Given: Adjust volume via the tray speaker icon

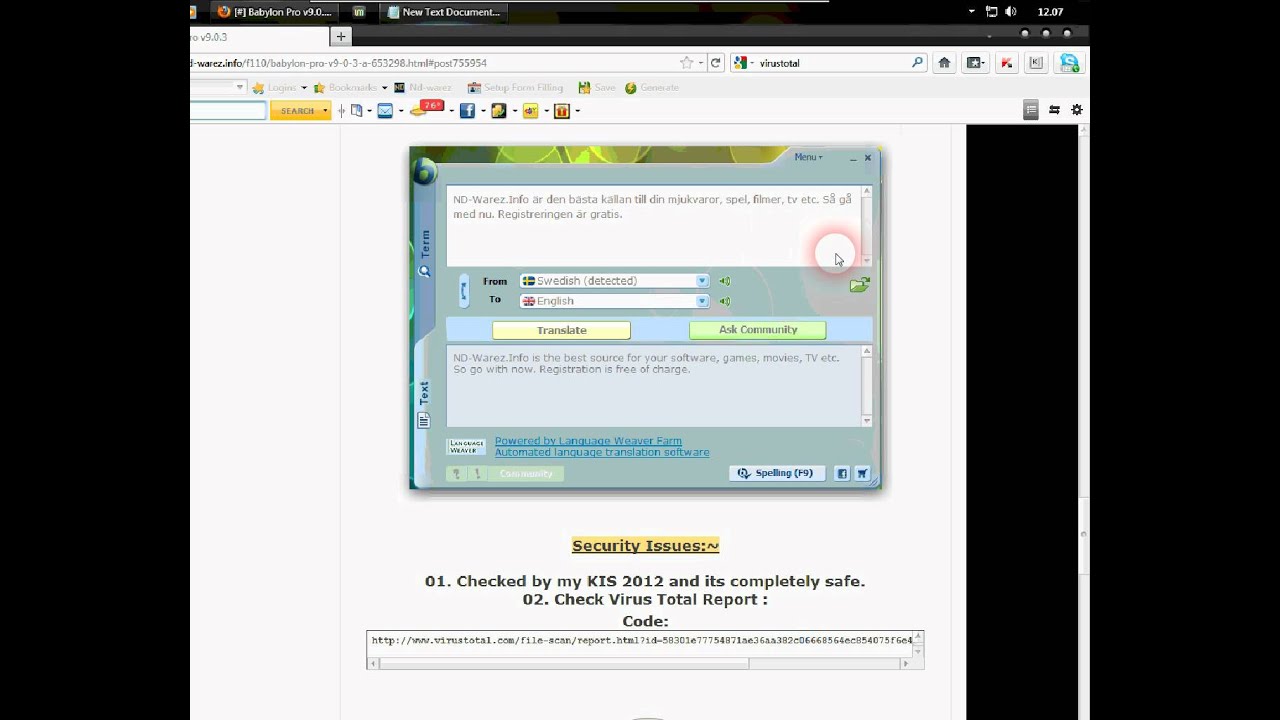Looking at the screenshot, I should tap(1010, 12).
